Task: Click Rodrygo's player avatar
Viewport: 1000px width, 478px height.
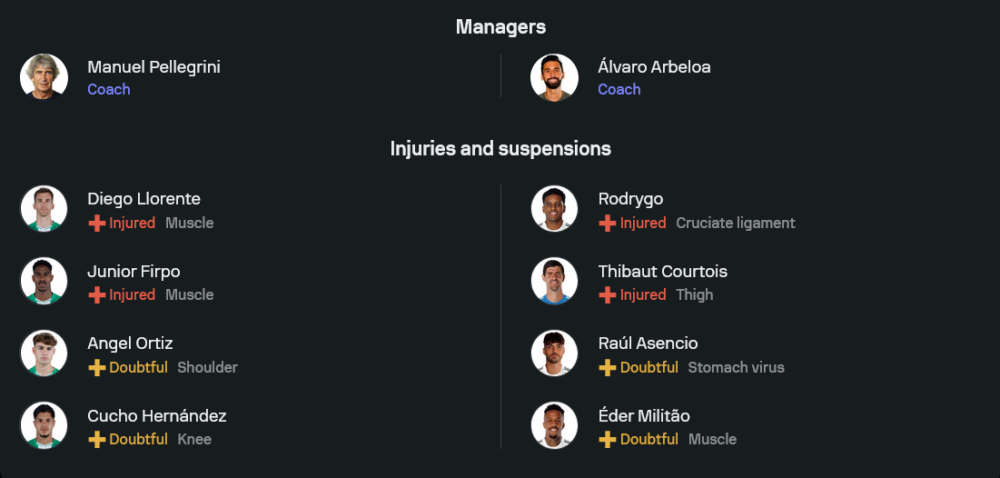Action: coord(554,209)
